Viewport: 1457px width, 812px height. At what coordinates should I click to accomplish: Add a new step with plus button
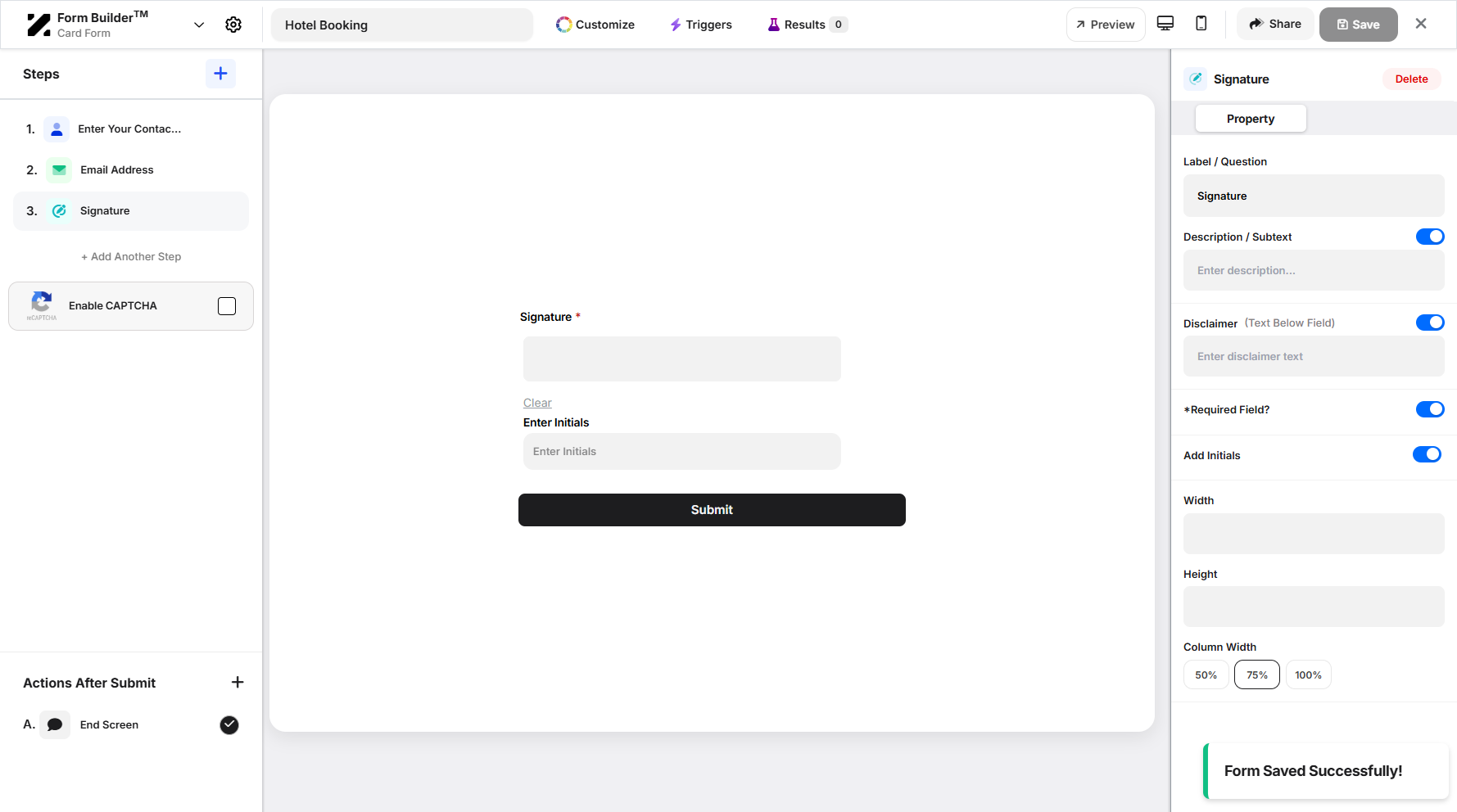coord(220,74)
